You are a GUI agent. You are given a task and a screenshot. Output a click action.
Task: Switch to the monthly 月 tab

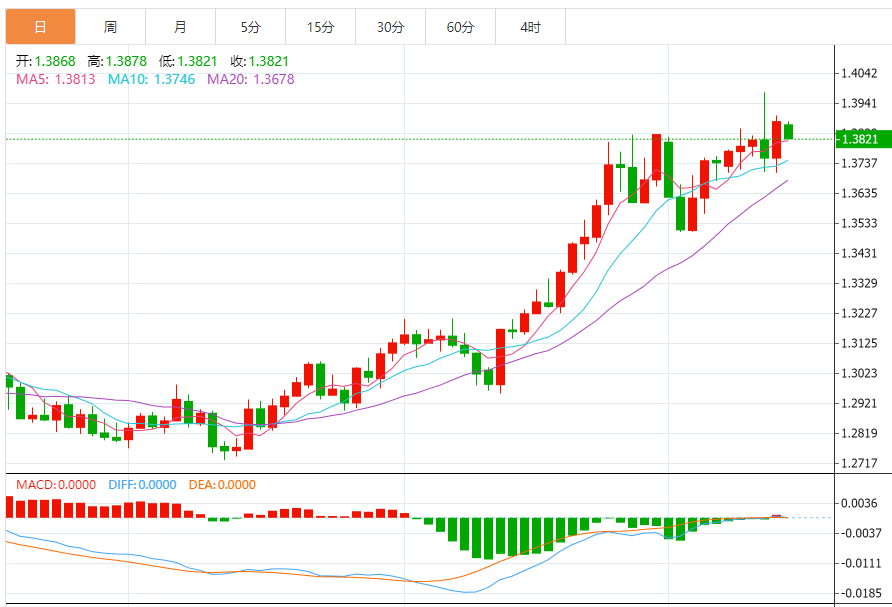(180, 27)
